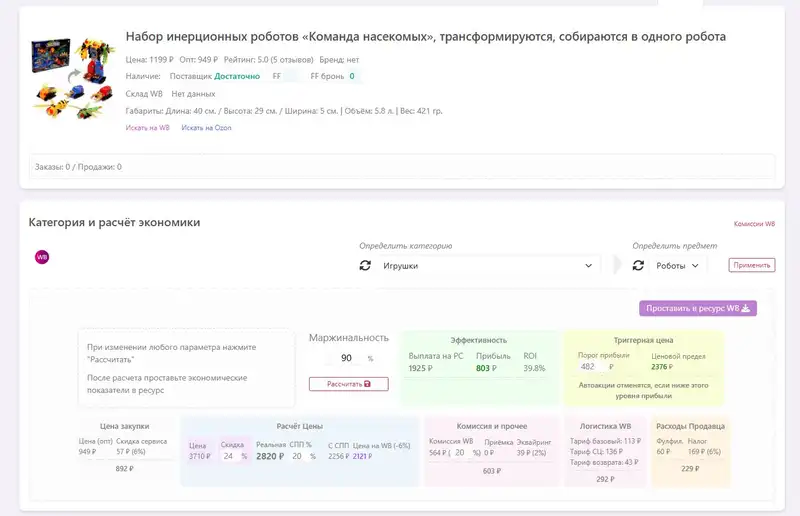Click the Выплата на РС value 1925 ₽
Image resolution: width=800 pixels, height=516 pixels.
pyautogui.click(x=420, y=368)
